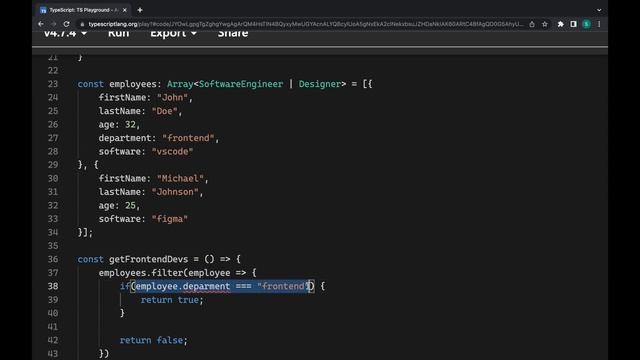Click the "vscode" string value
Screen dimensions: 640x360
(172, 151)
